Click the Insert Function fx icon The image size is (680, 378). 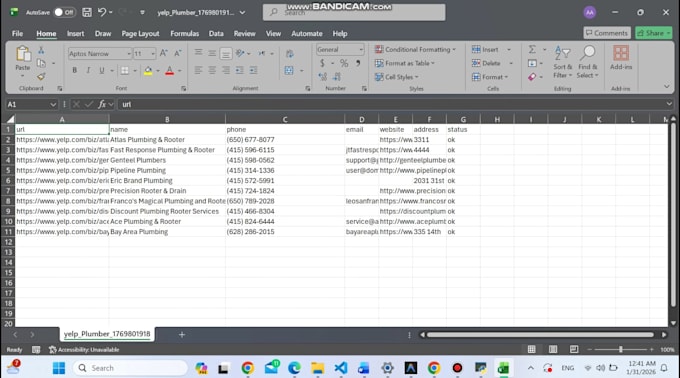pos(102,104)
